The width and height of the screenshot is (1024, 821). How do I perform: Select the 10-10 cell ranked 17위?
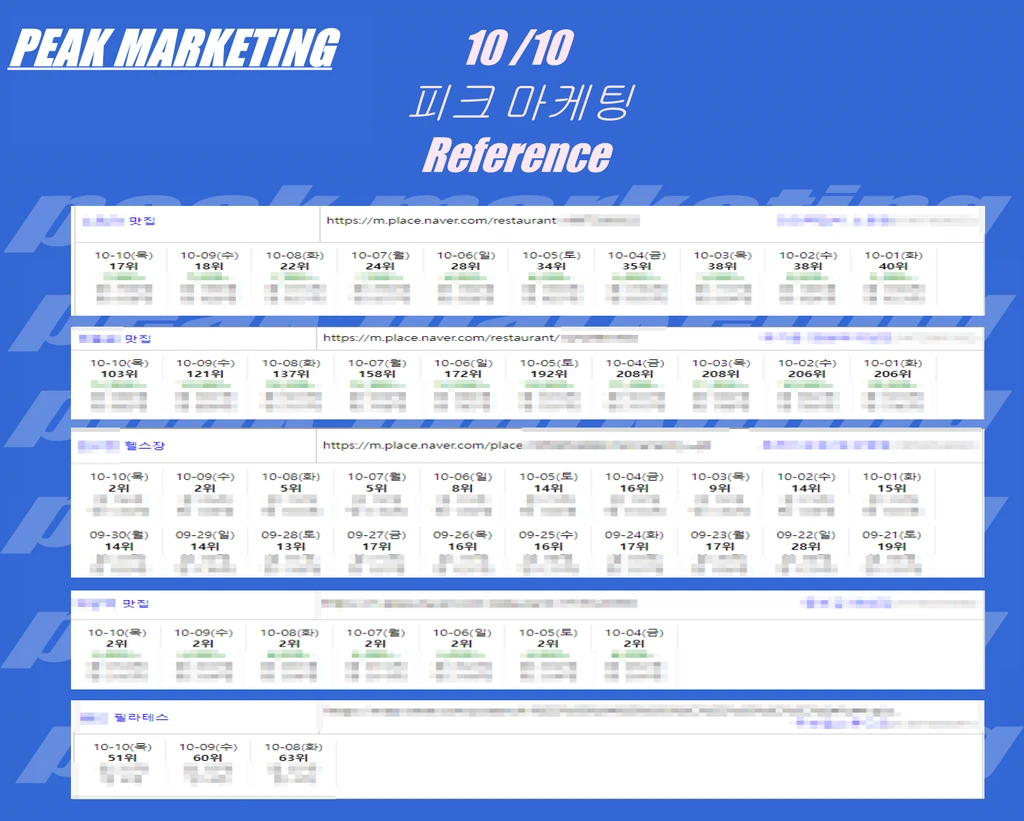[x=124, y=275]
